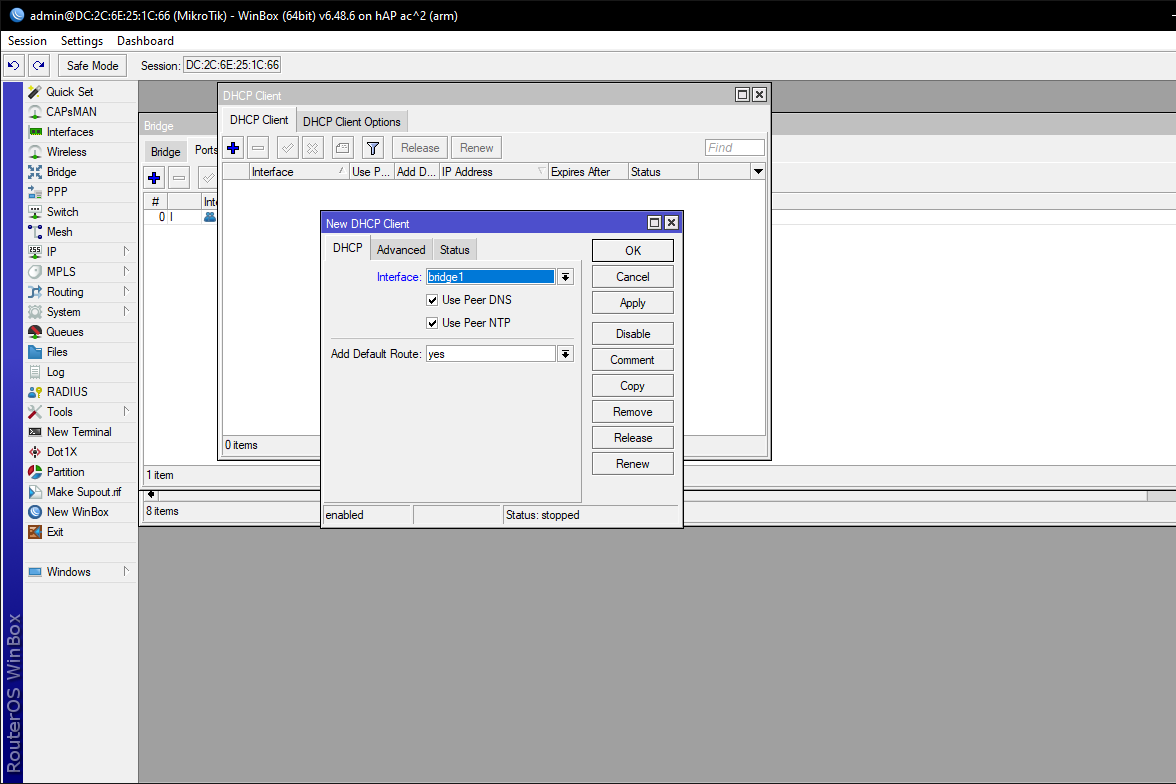Viewport: 1176px width, 784px height.
Task: Open the Settings menu
Action: 81,41
